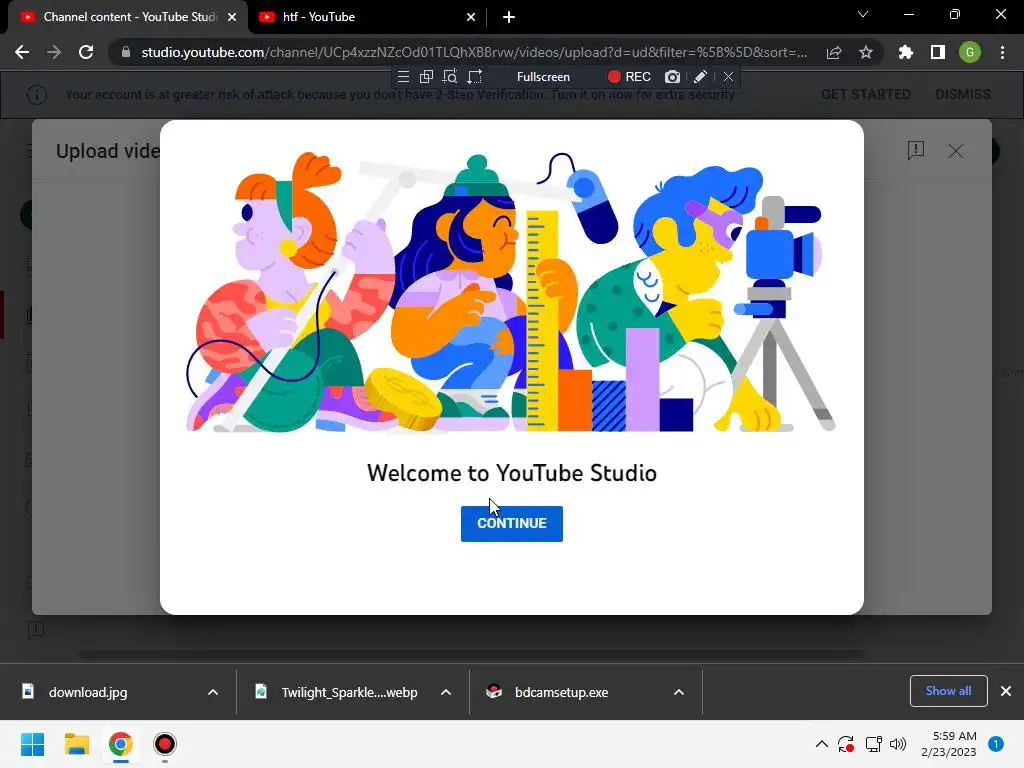Select Bandicam window selection mode icon
Image resolution: width=1024 pixels, height=768 pixels.
pyautogui.click(x=426, y=77)
